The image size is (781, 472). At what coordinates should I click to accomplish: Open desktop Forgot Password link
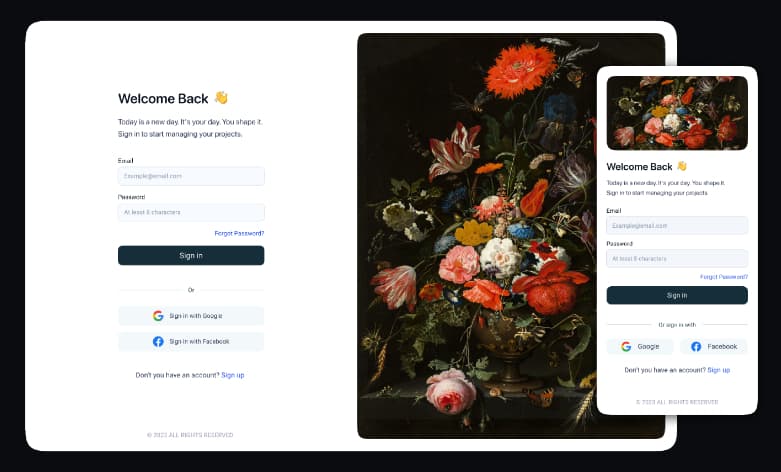(239, 233)
